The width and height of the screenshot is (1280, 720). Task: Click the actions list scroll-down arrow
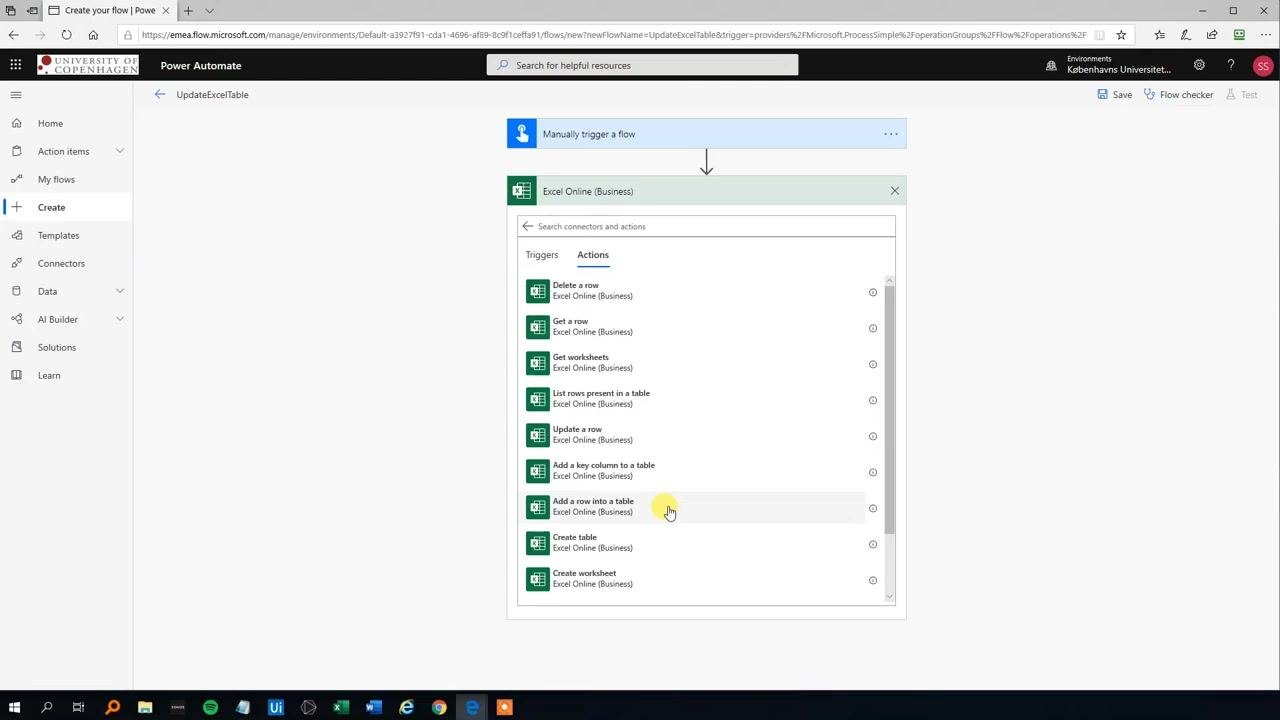pos(890,597)
